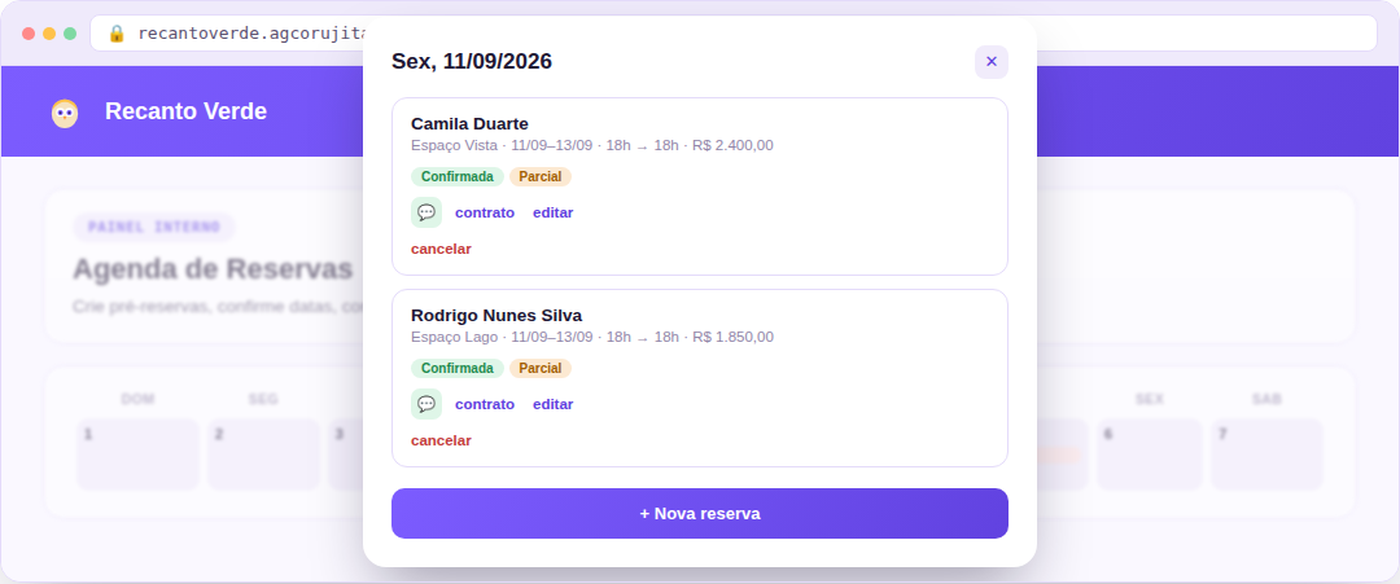Select calendar day 1 cell

pos(138,454)
